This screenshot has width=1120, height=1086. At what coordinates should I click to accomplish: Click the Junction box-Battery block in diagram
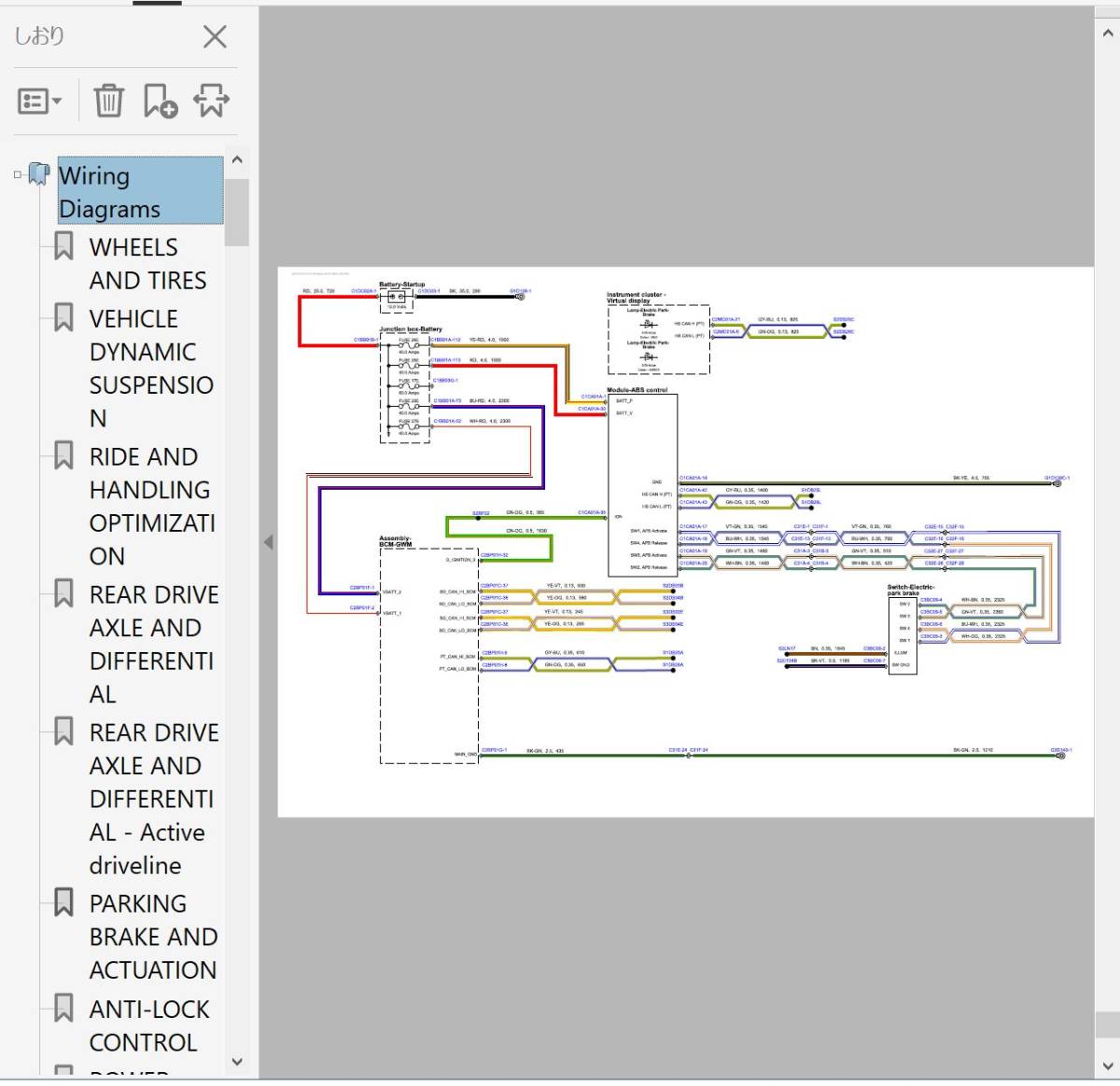(405, 387)
